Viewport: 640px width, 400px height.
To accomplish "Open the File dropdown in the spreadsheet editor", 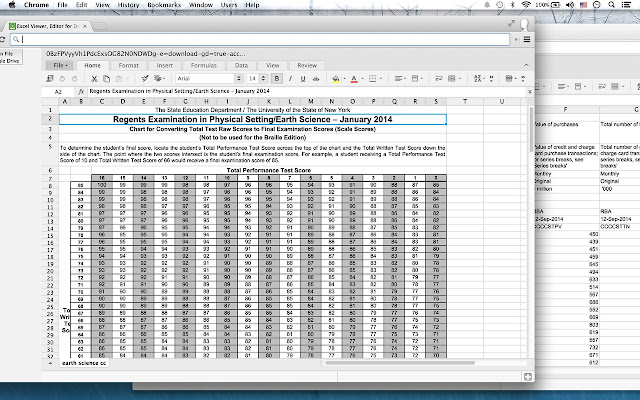I will [60, 65].
